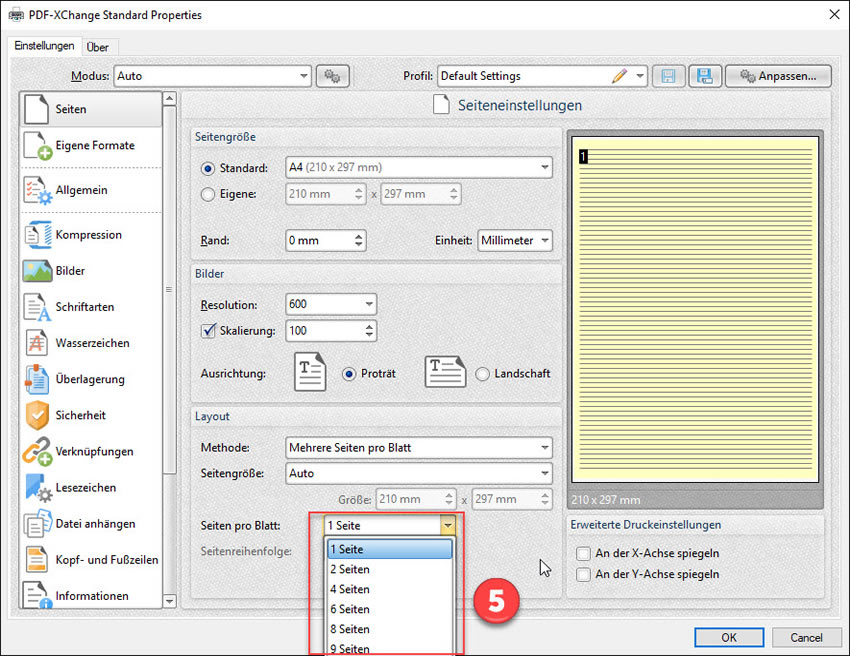Click the Rand spinner arrows
850x656 pixels.
click(358, 240)
